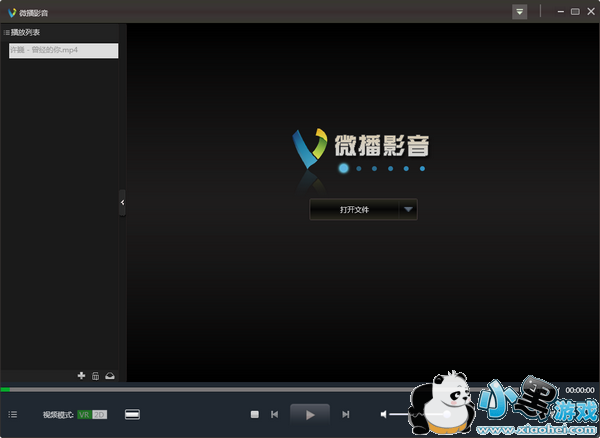Select playlist entry 许巍 - 曾经的你.mp4

pos(64,50)
